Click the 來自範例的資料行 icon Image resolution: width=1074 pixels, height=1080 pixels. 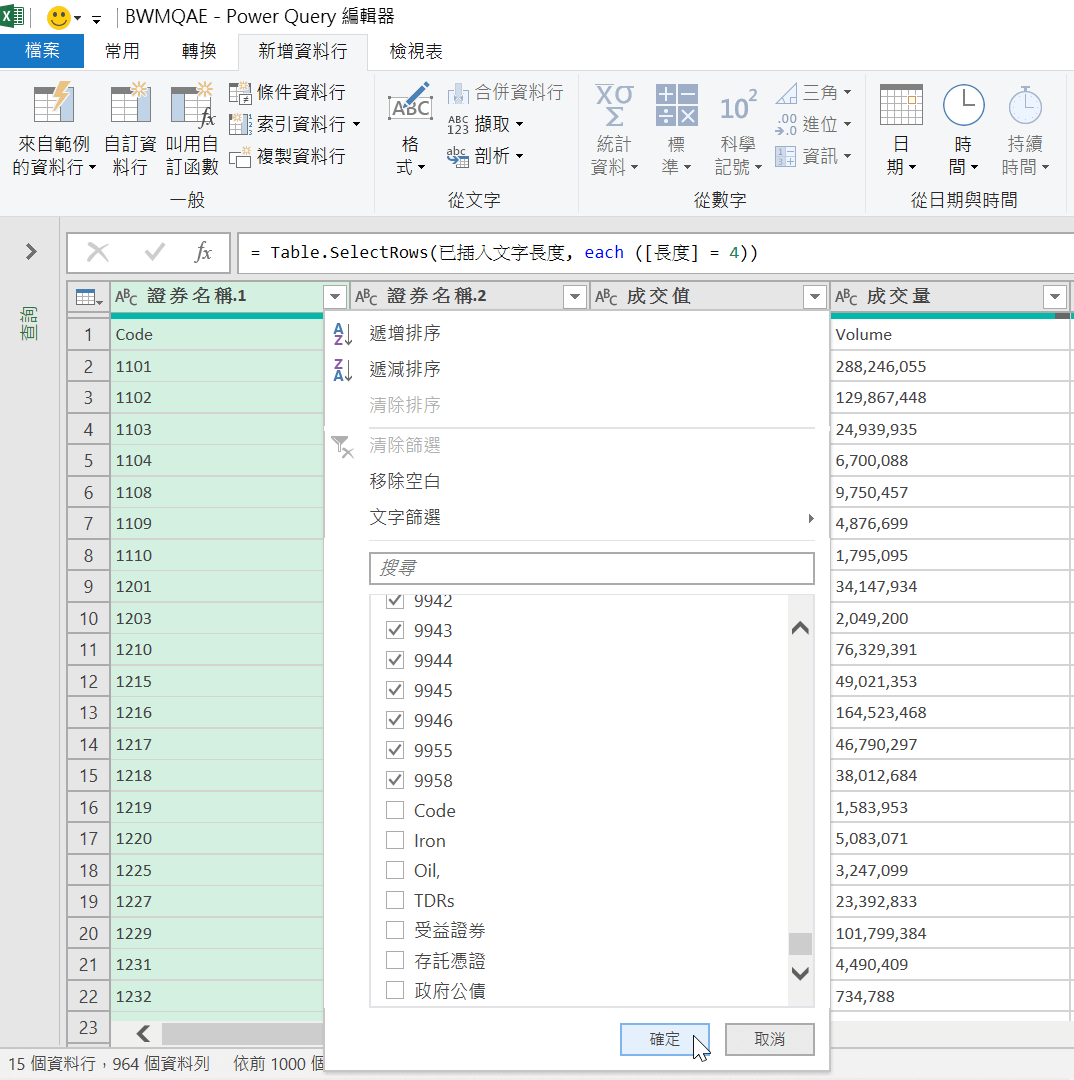pyautogui.click(x=54, y=103)
